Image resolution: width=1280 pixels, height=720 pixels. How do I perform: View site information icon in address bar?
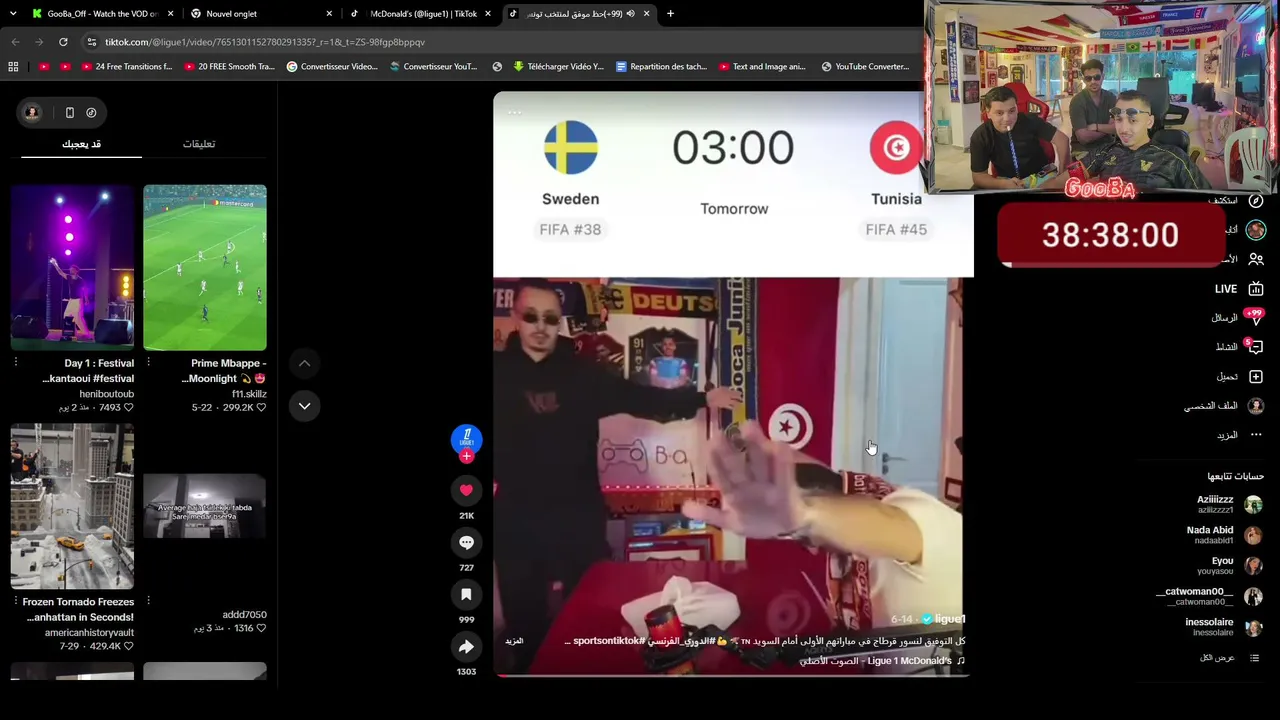91,42
